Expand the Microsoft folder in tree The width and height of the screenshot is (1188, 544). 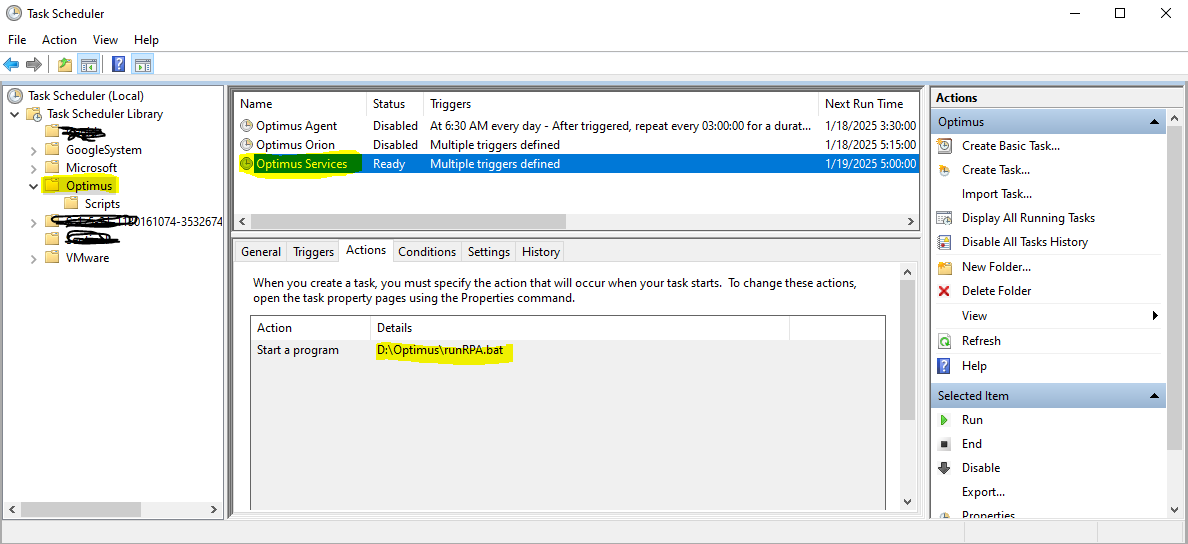point(34,168)
